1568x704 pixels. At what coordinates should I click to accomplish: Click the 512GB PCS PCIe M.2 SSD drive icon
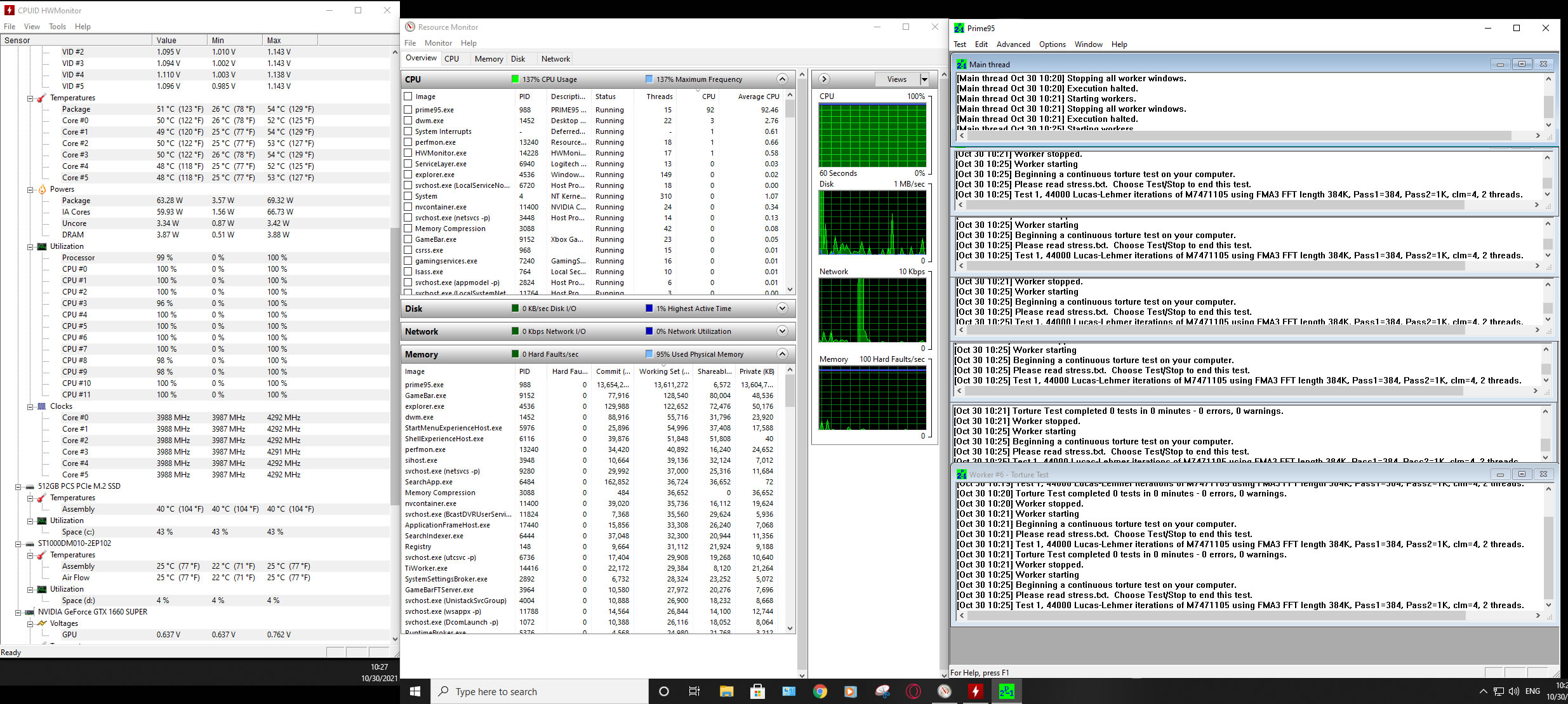point(30,486)
